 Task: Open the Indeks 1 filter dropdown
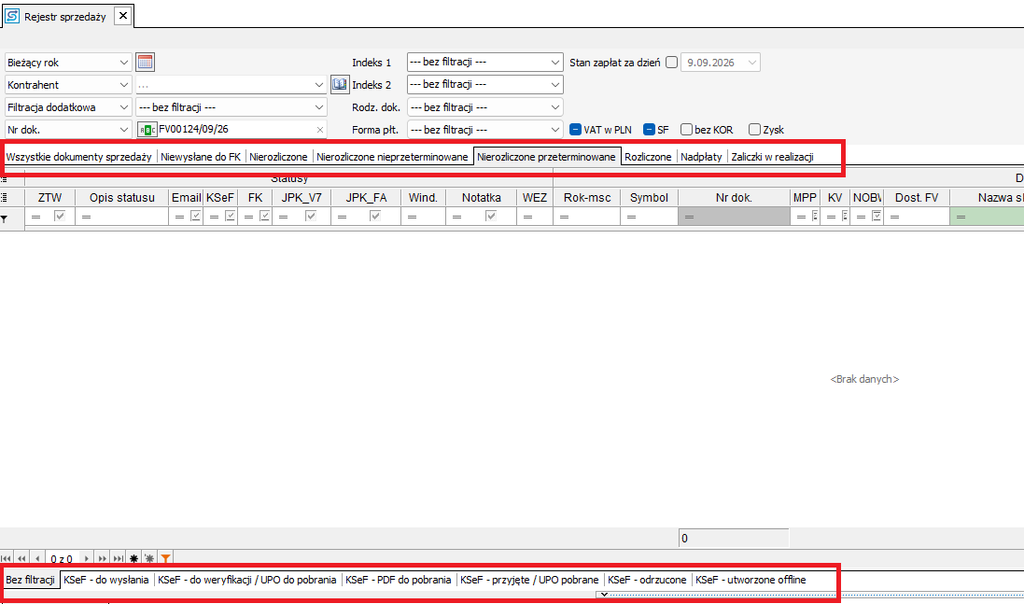coord(485,62)
